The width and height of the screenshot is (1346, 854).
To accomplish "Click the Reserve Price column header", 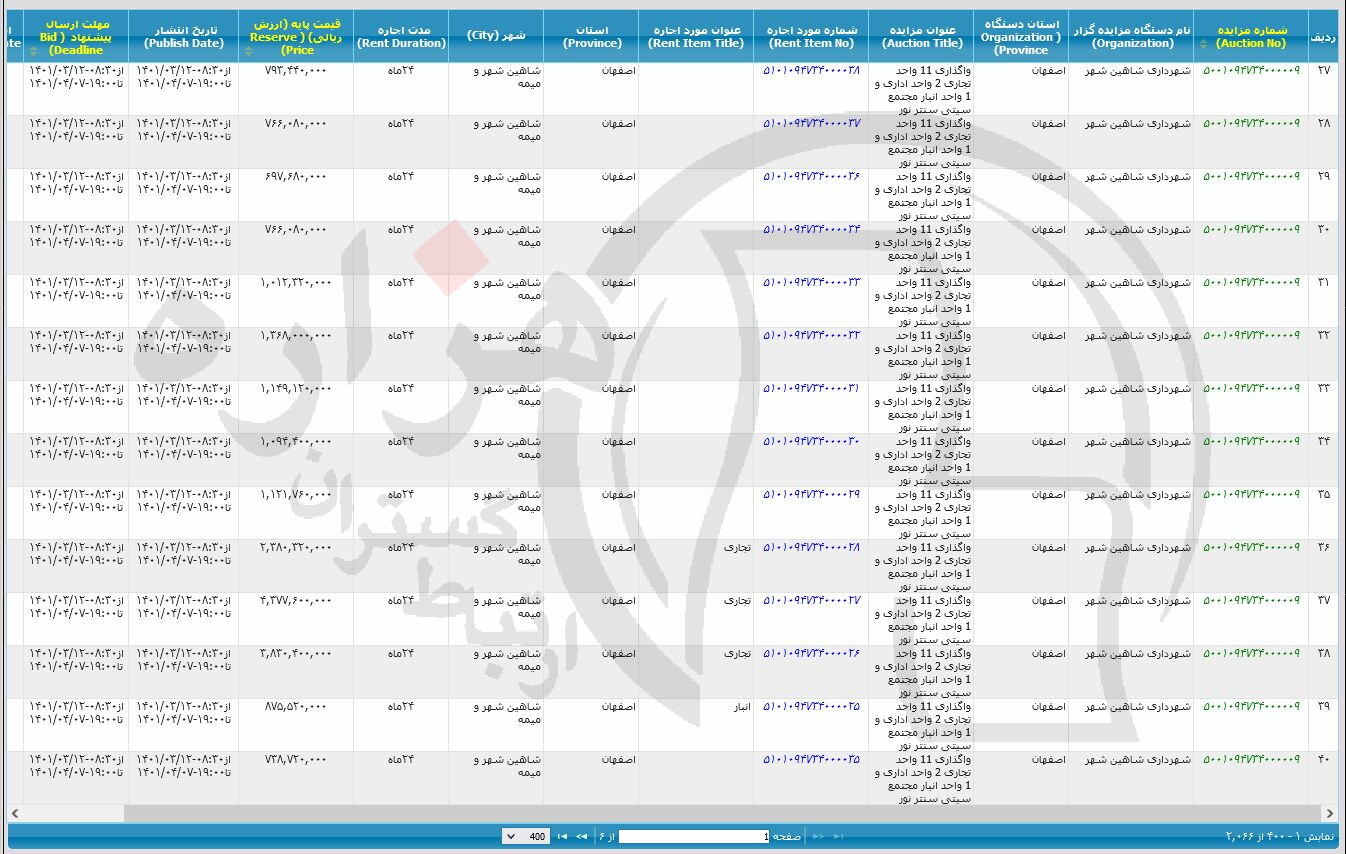I will [297, 37].
